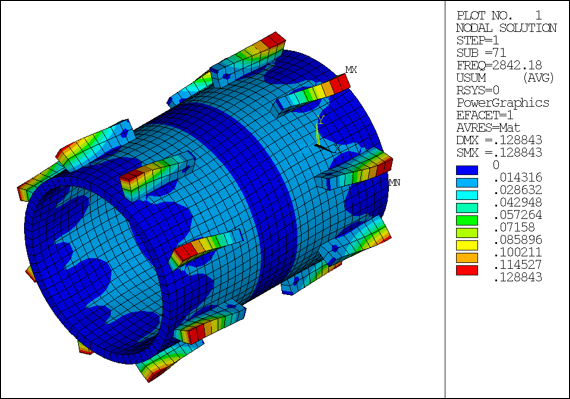
Task: Click the DMX =.128843 value
Action: click(x=499, y=140)
